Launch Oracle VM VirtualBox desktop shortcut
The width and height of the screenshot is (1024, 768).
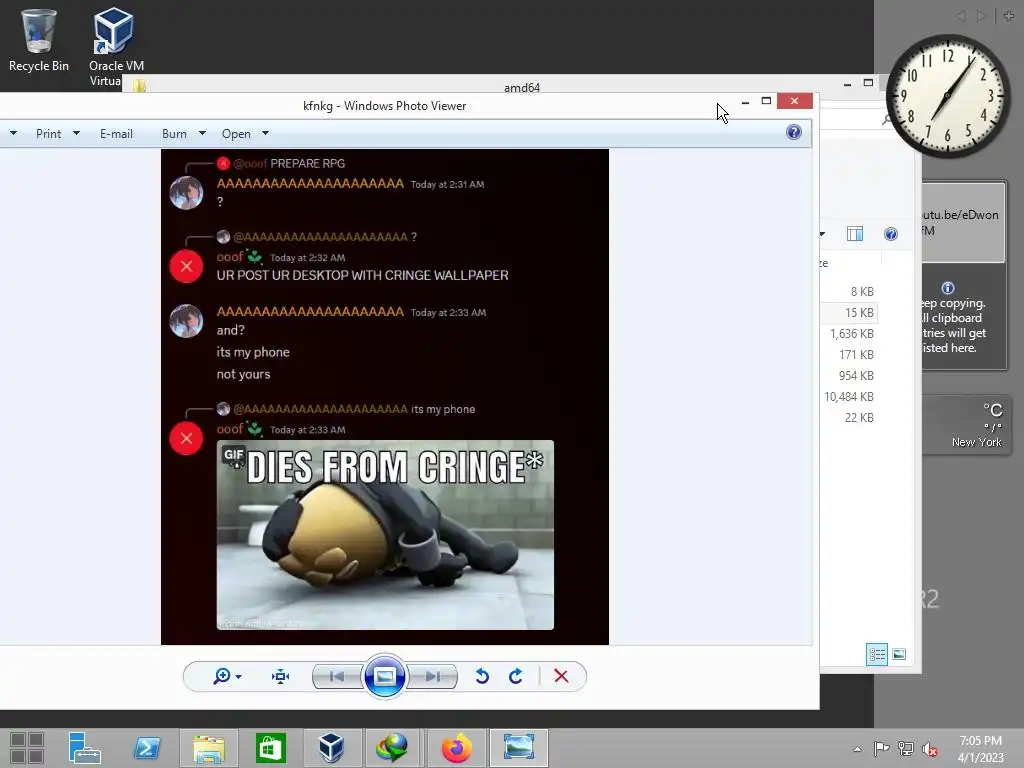tap(116, 46)
